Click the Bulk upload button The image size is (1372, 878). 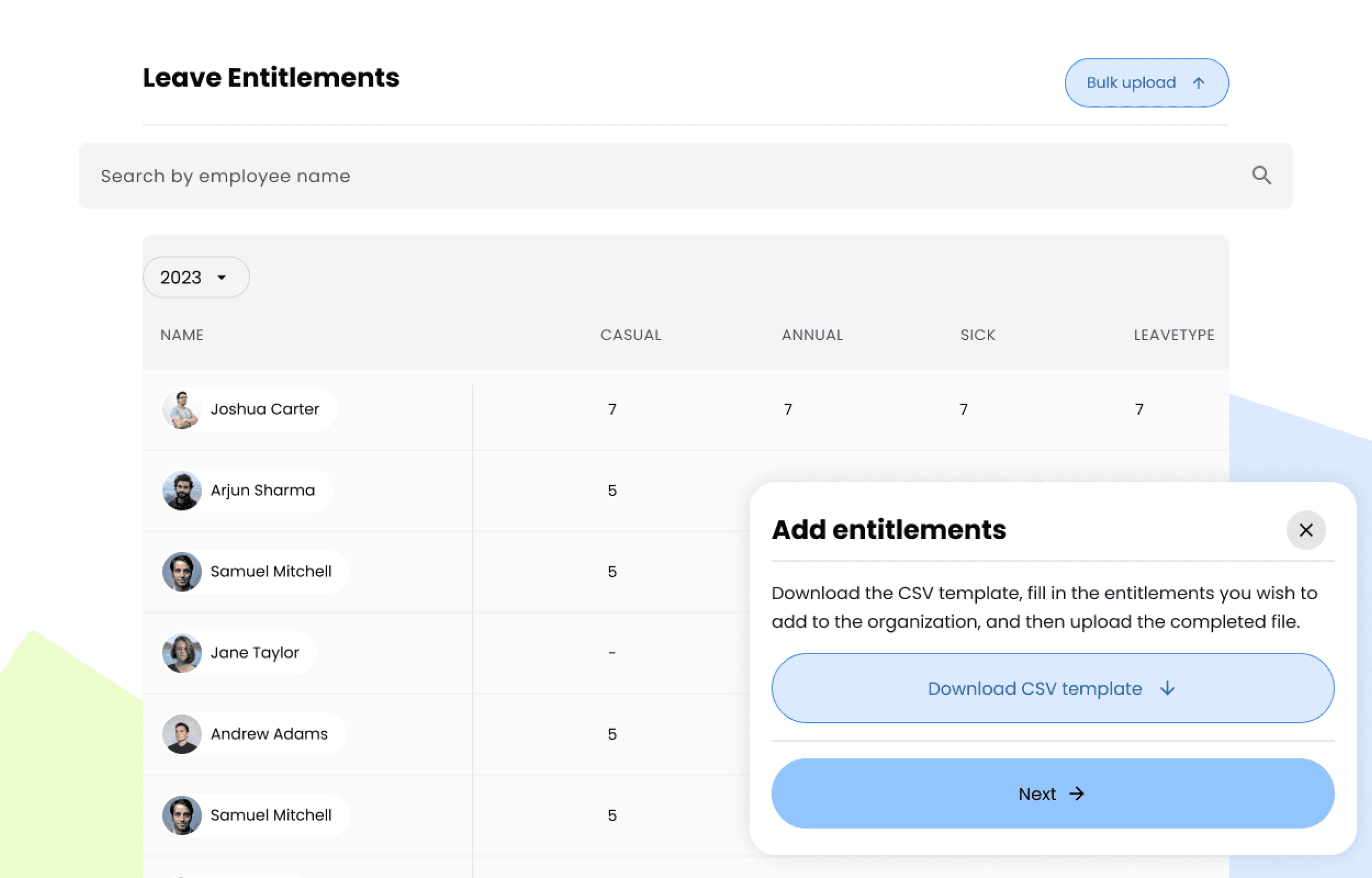(x=1146, y=83)
